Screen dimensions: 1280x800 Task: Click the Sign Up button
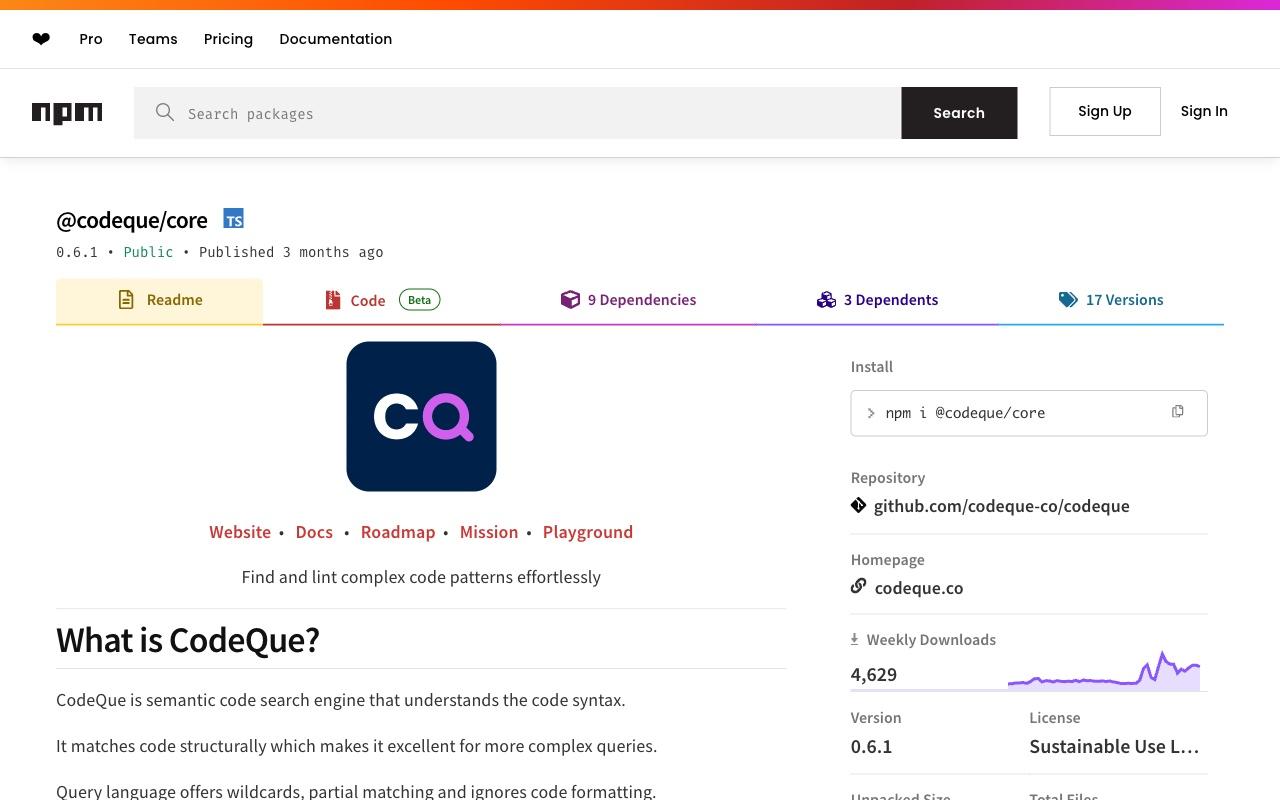(x=1105, y=111)
